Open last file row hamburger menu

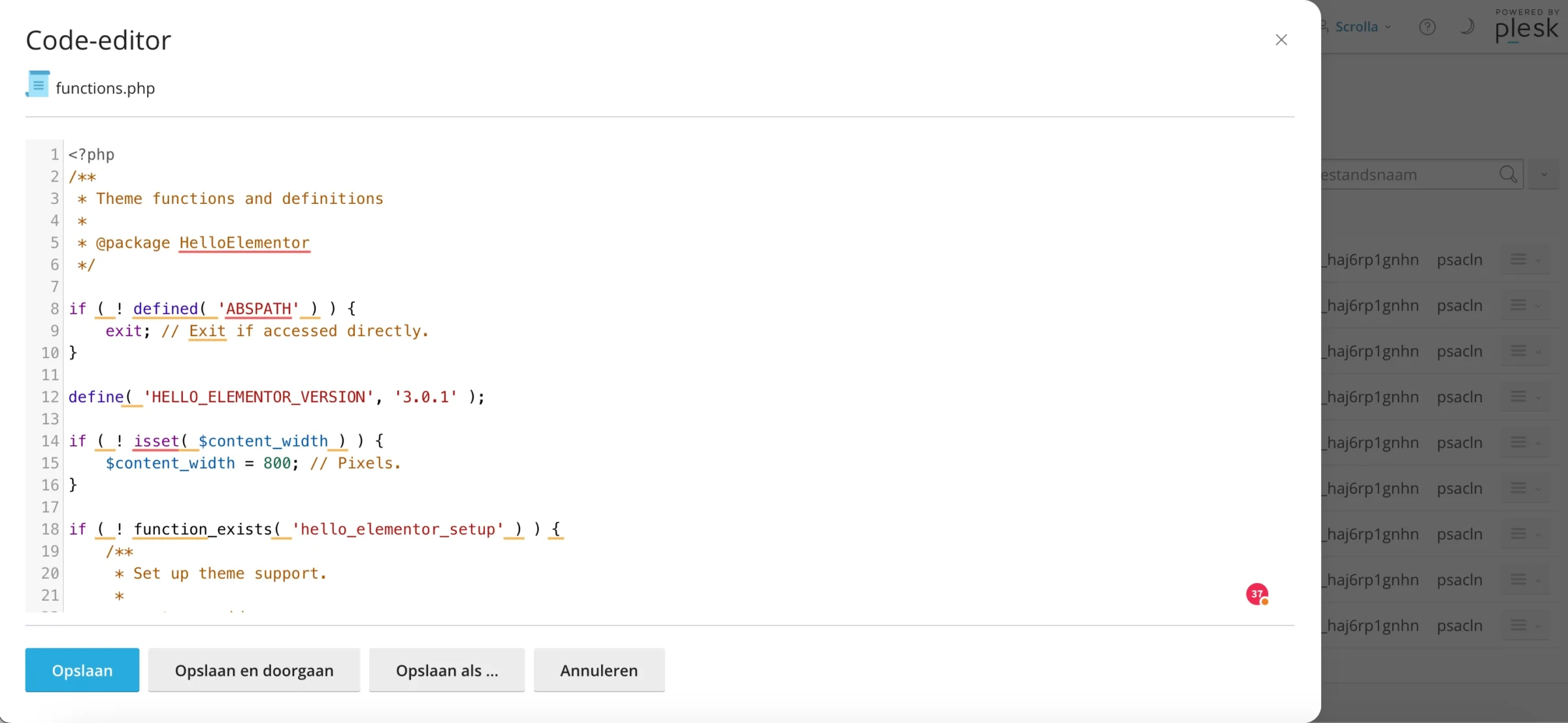point(1519,626)
